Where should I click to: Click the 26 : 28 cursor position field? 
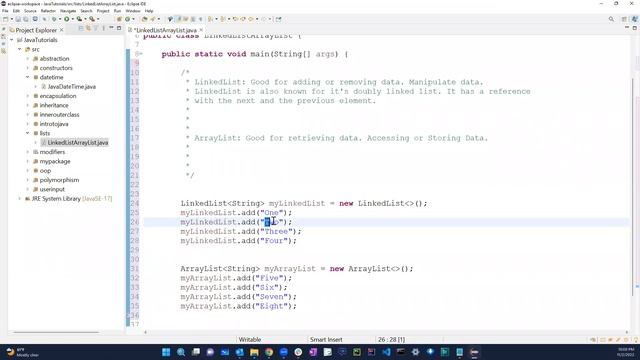coord(391,340)
